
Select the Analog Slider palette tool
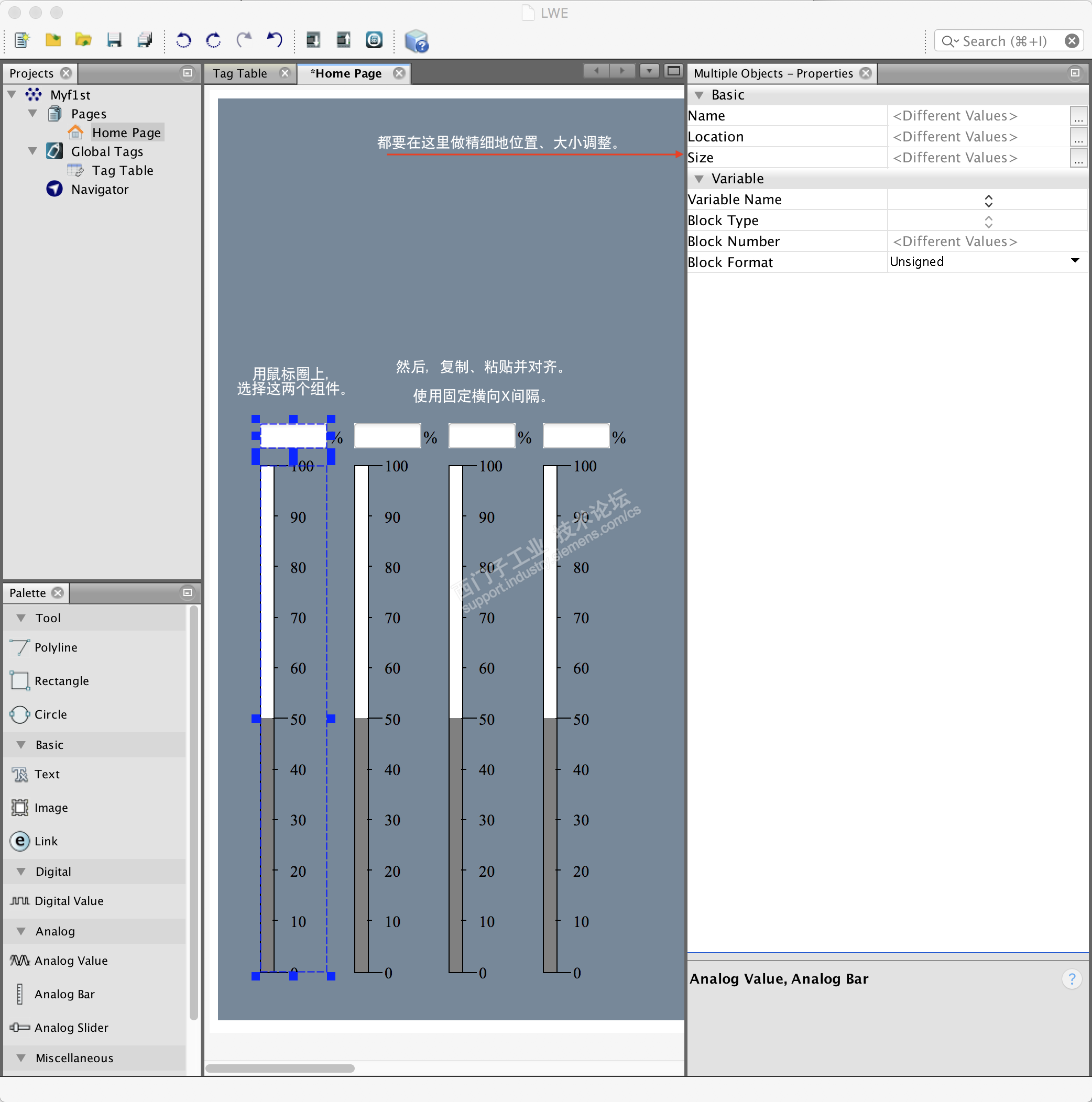pyautogui.click(x=71, y=1028)
